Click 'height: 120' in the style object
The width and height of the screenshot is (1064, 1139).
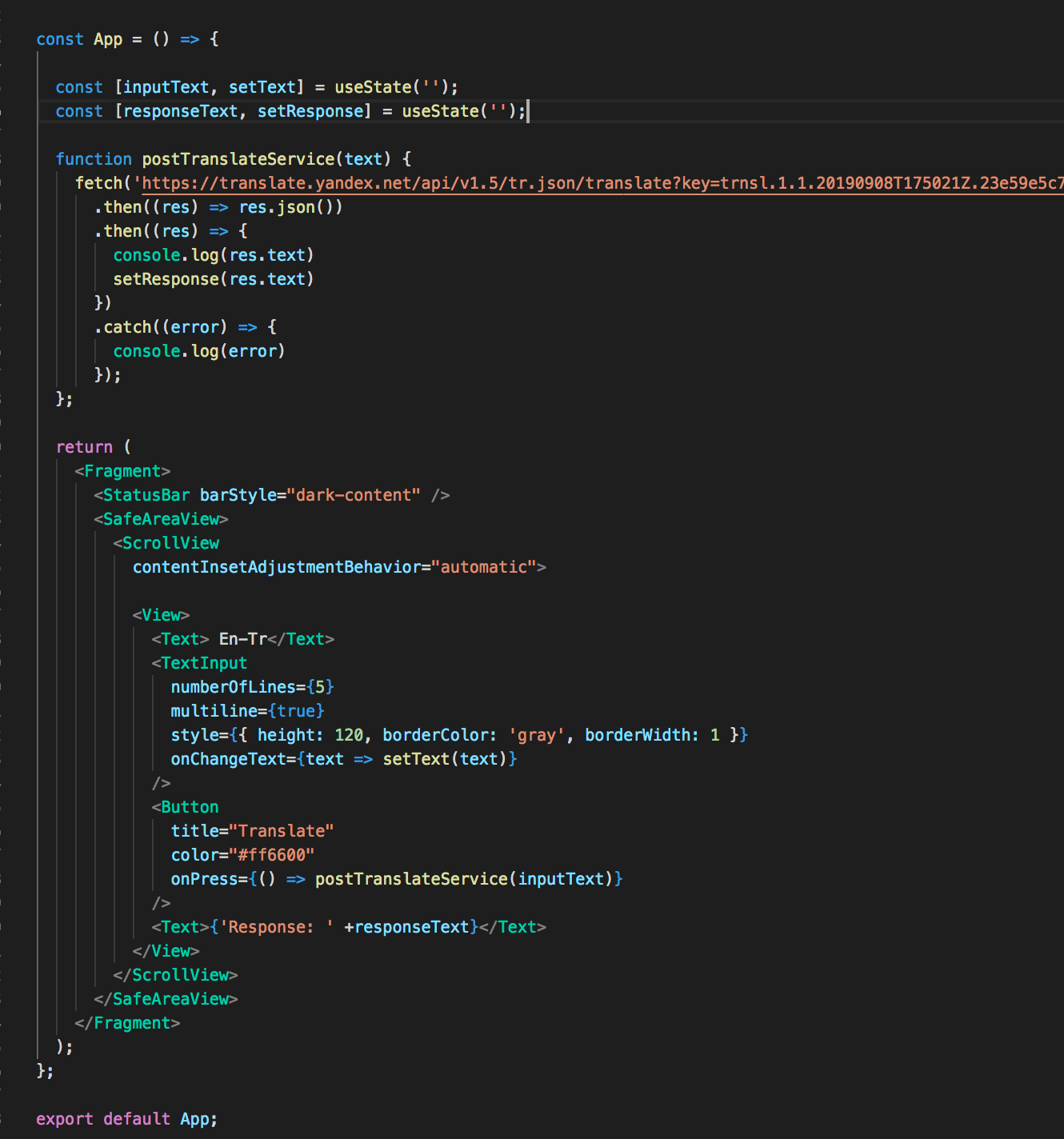tap(310, 735)
